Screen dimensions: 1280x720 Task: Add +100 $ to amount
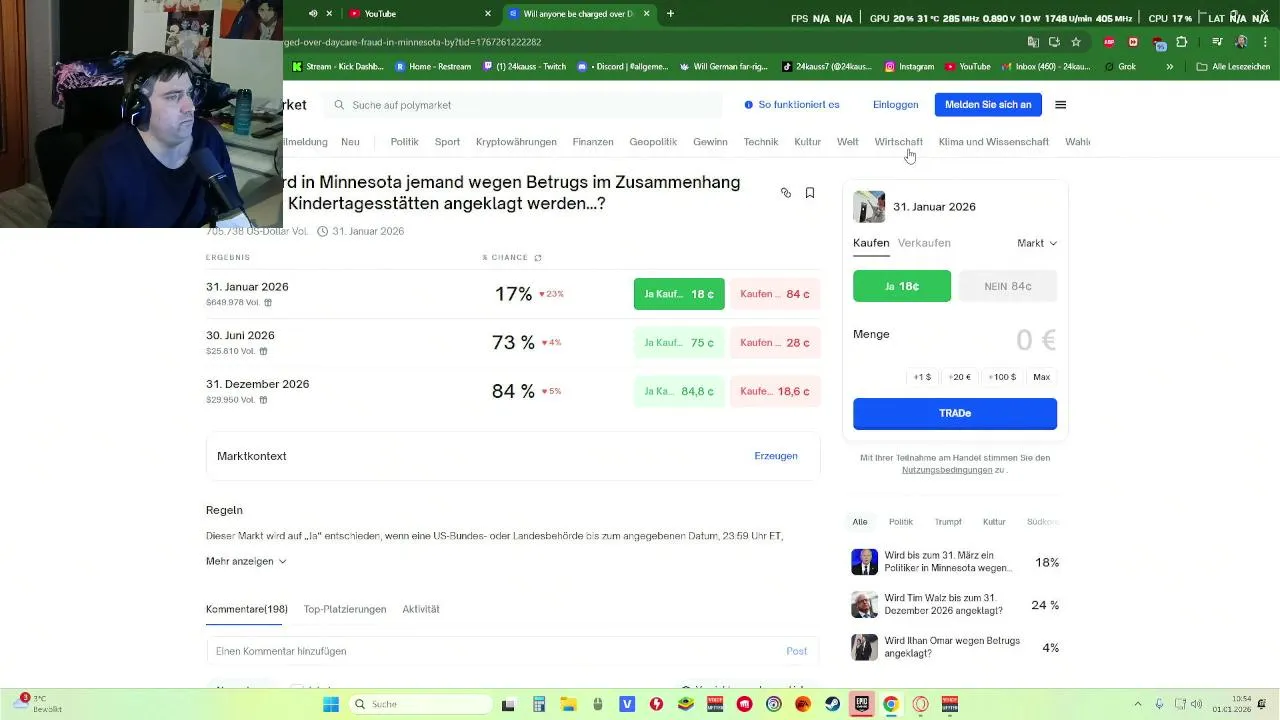(1002, 377)
